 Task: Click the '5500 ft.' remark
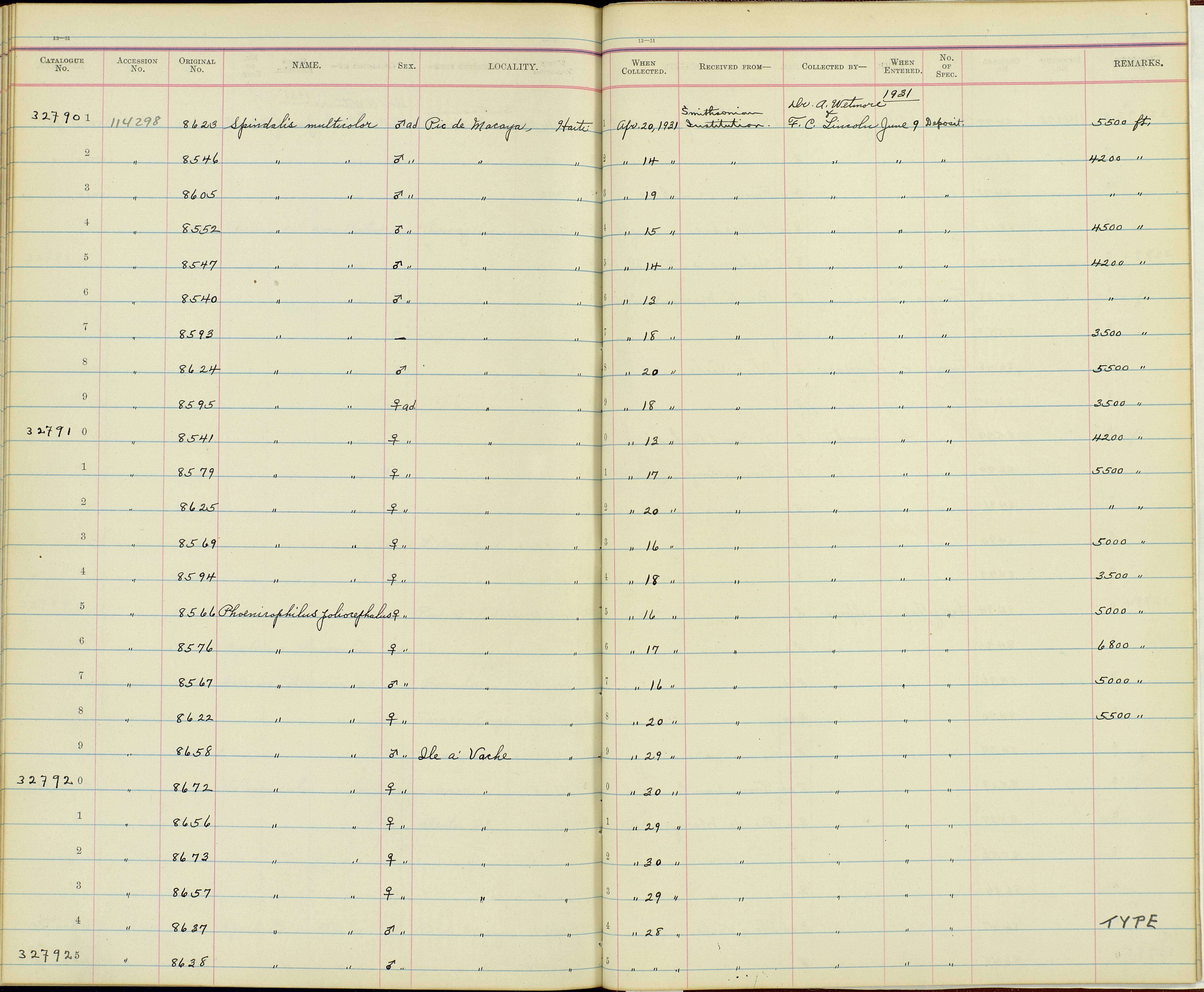click(1121, 122)
